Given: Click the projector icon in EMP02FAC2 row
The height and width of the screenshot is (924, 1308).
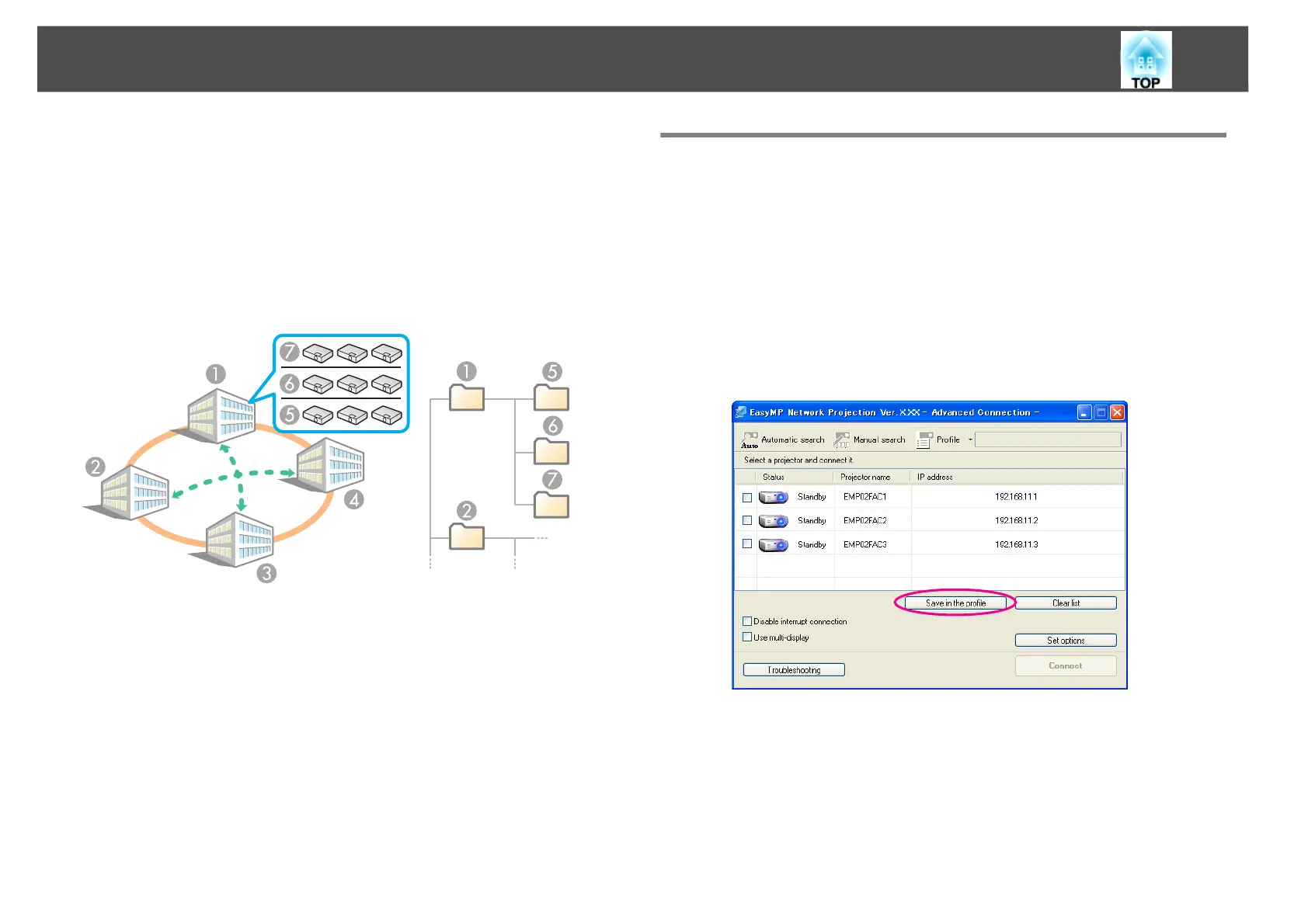Looking at the screenshot, I should pyautogui.click(x=774, y=521).
